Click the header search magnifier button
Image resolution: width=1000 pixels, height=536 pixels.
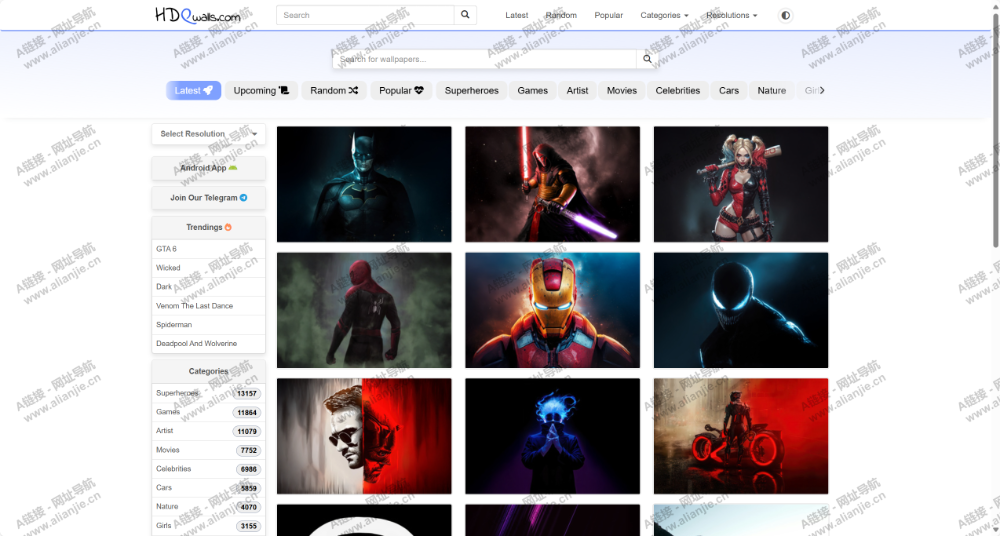coord(465,15)
